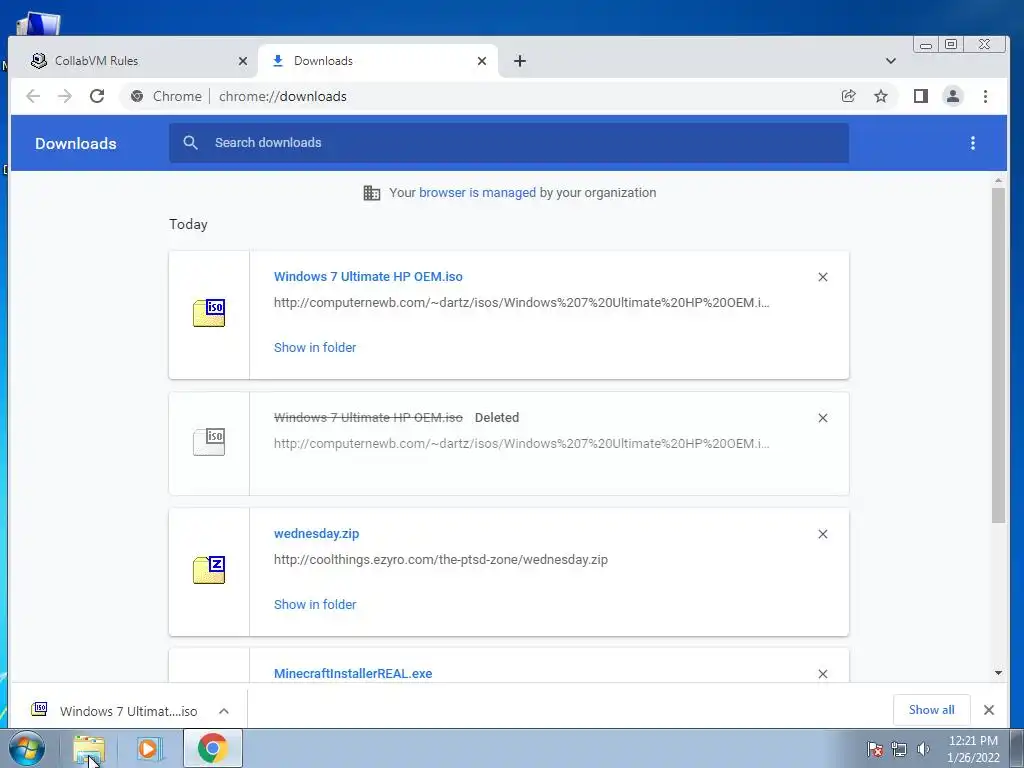The height and width of the screenshot is (768, 1024).
Task: Show wednesday.zip in folder
Action: (x=315, y=605)
